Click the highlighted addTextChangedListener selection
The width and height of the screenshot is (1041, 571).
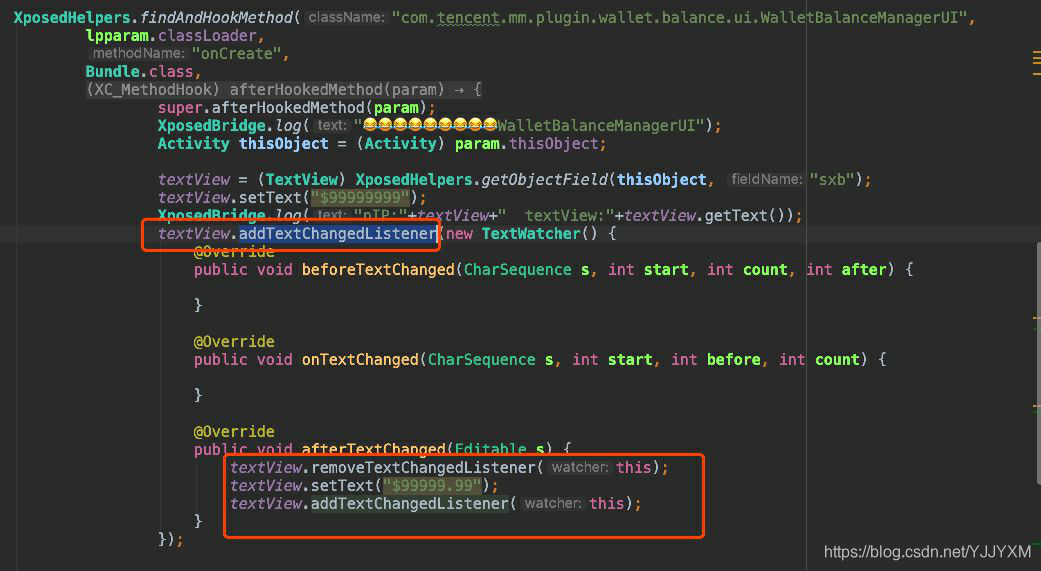(x=337, y=234)
